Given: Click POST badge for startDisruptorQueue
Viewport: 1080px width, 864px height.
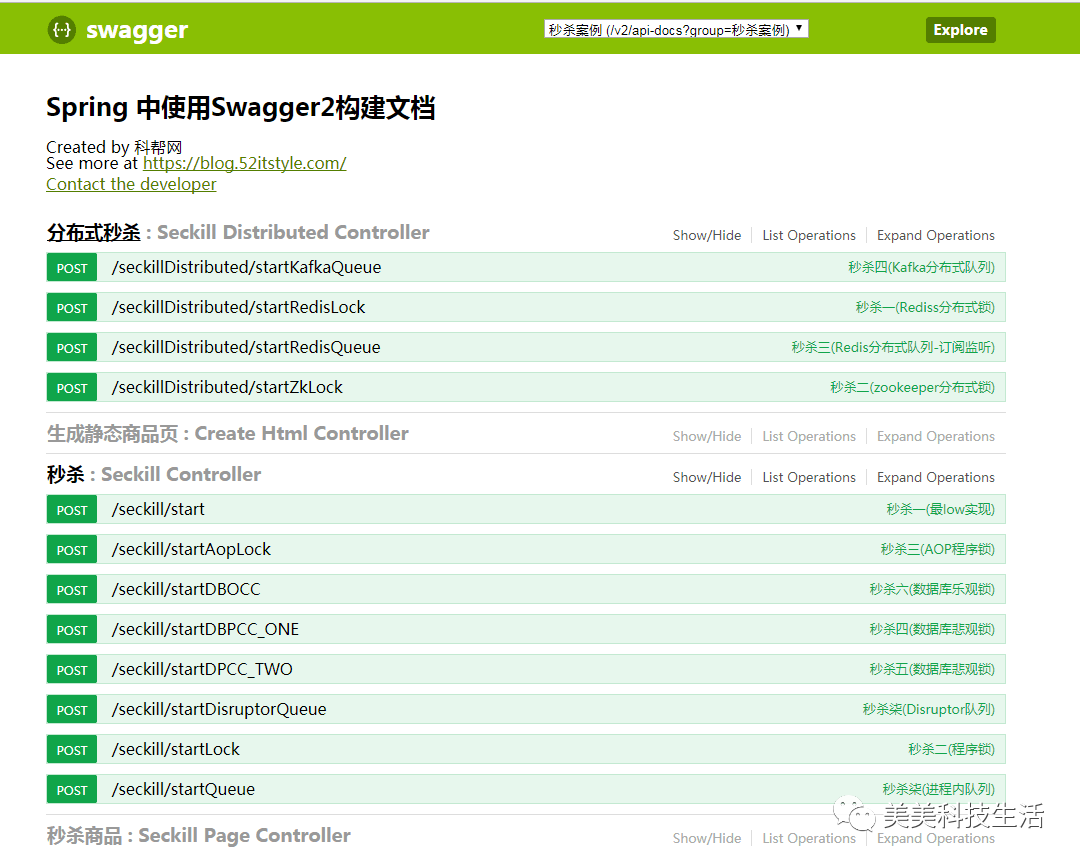Looking at the screenshot, I should coord(72,709).
